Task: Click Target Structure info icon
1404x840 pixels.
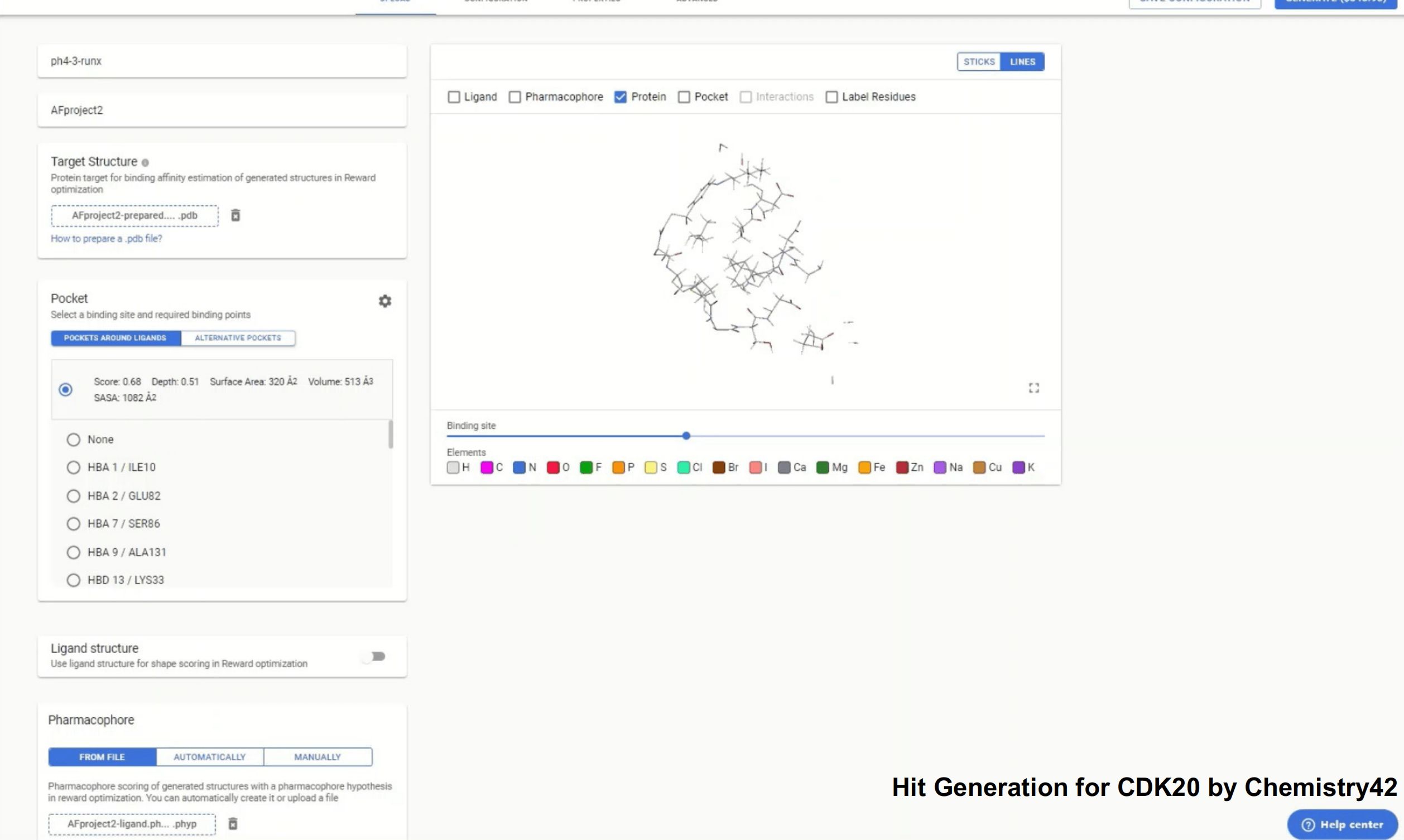Action: [146, 162]
